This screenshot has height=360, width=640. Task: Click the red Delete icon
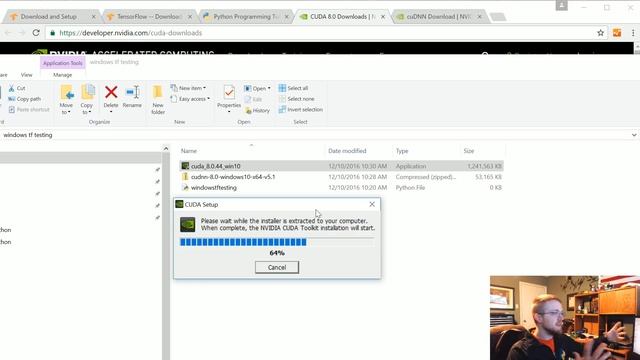[111, 92]
